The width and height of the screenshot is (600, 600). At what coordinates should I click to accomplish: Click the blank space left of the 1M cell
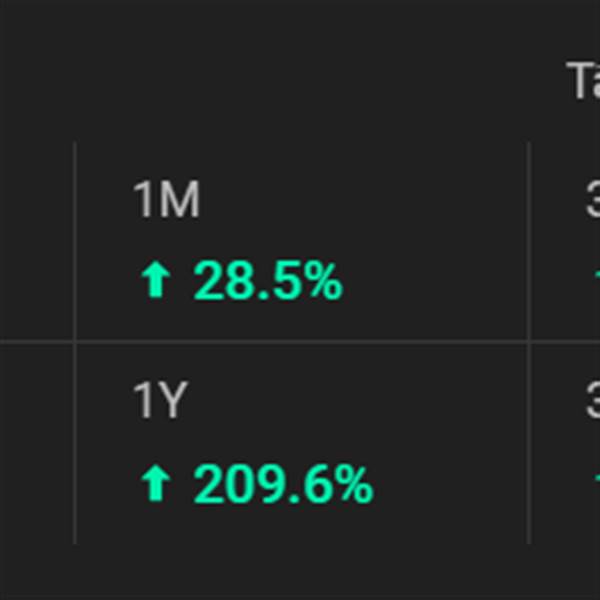click(36, 242)
